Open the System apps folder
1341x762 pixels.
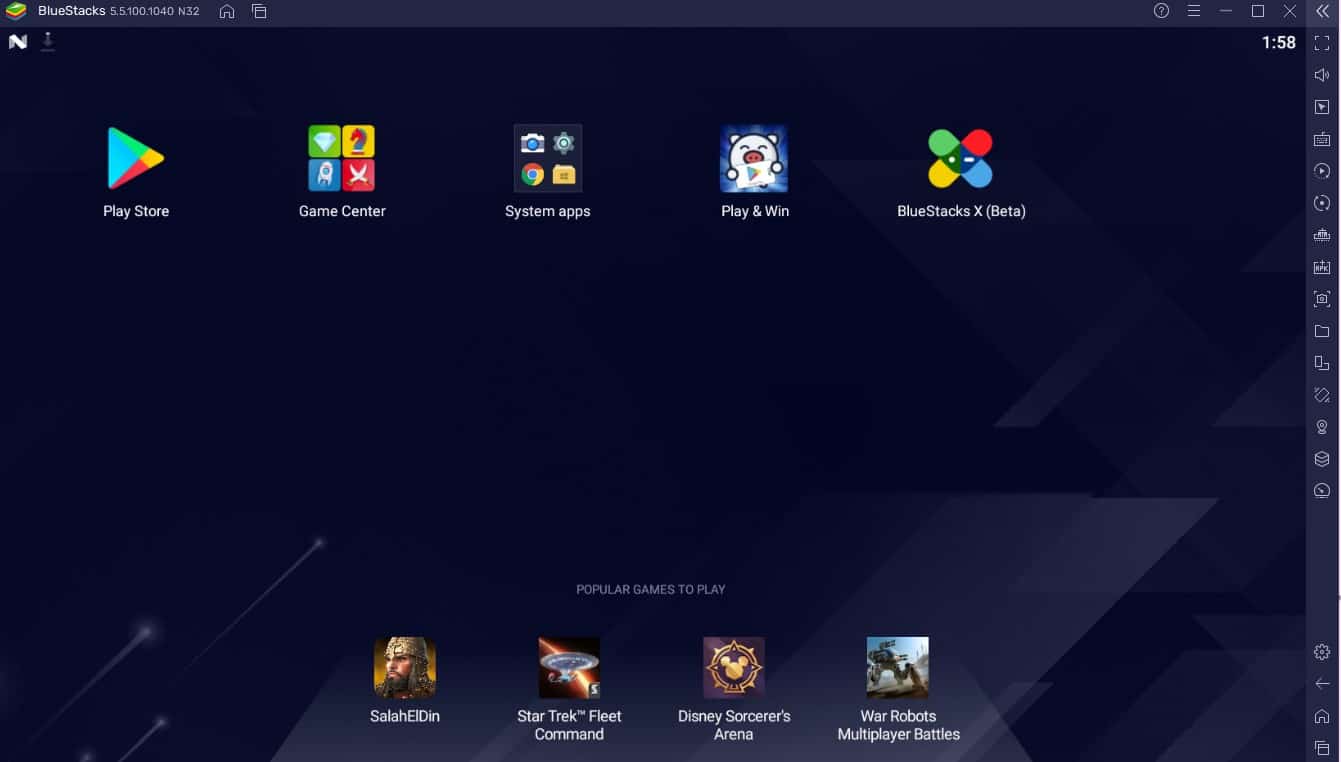547,158
